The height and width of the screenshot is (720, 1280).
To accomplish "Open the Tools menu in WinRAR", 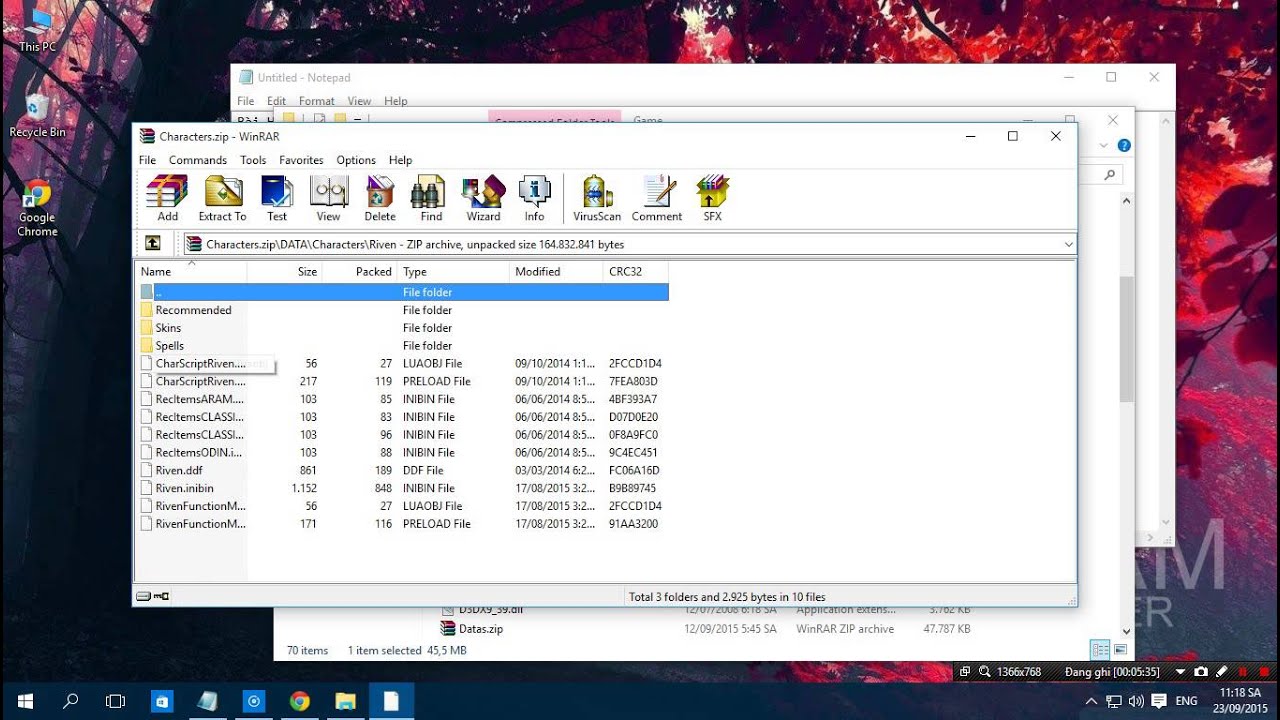I will point(253,160).
